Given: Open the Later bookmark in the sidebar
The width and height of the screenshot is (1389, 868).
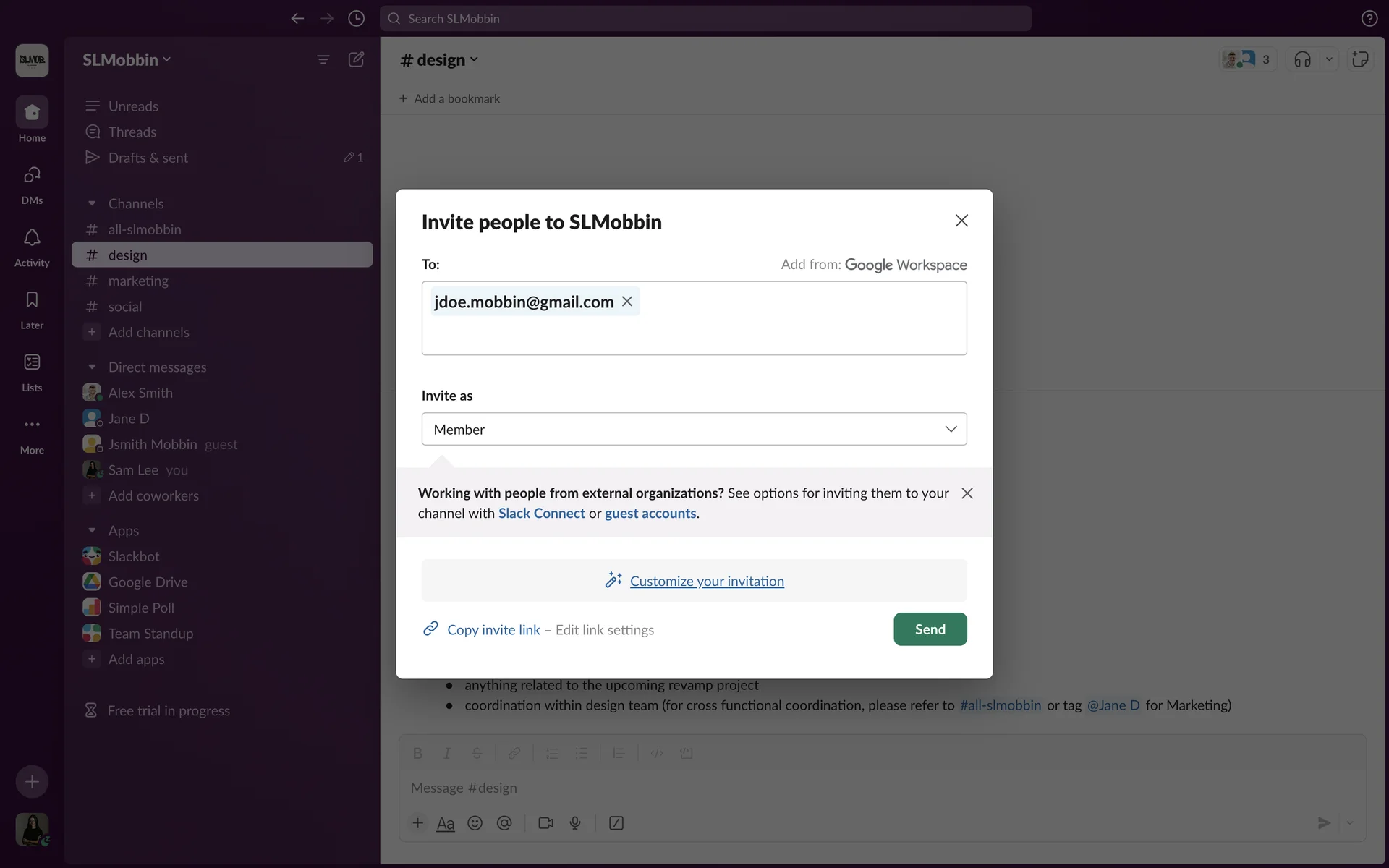Looking at the screenshot, I should (32, 309).
